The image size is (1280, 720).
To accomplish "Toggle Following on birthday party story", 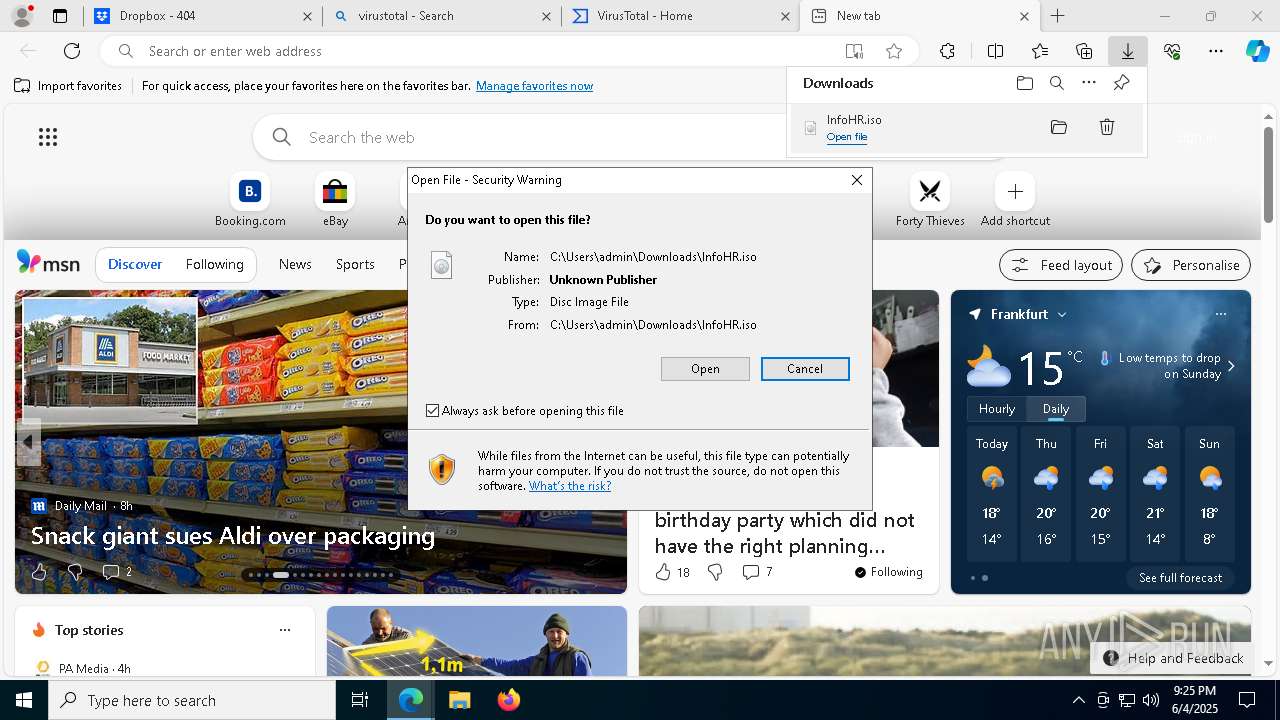I will coord(888,572).
